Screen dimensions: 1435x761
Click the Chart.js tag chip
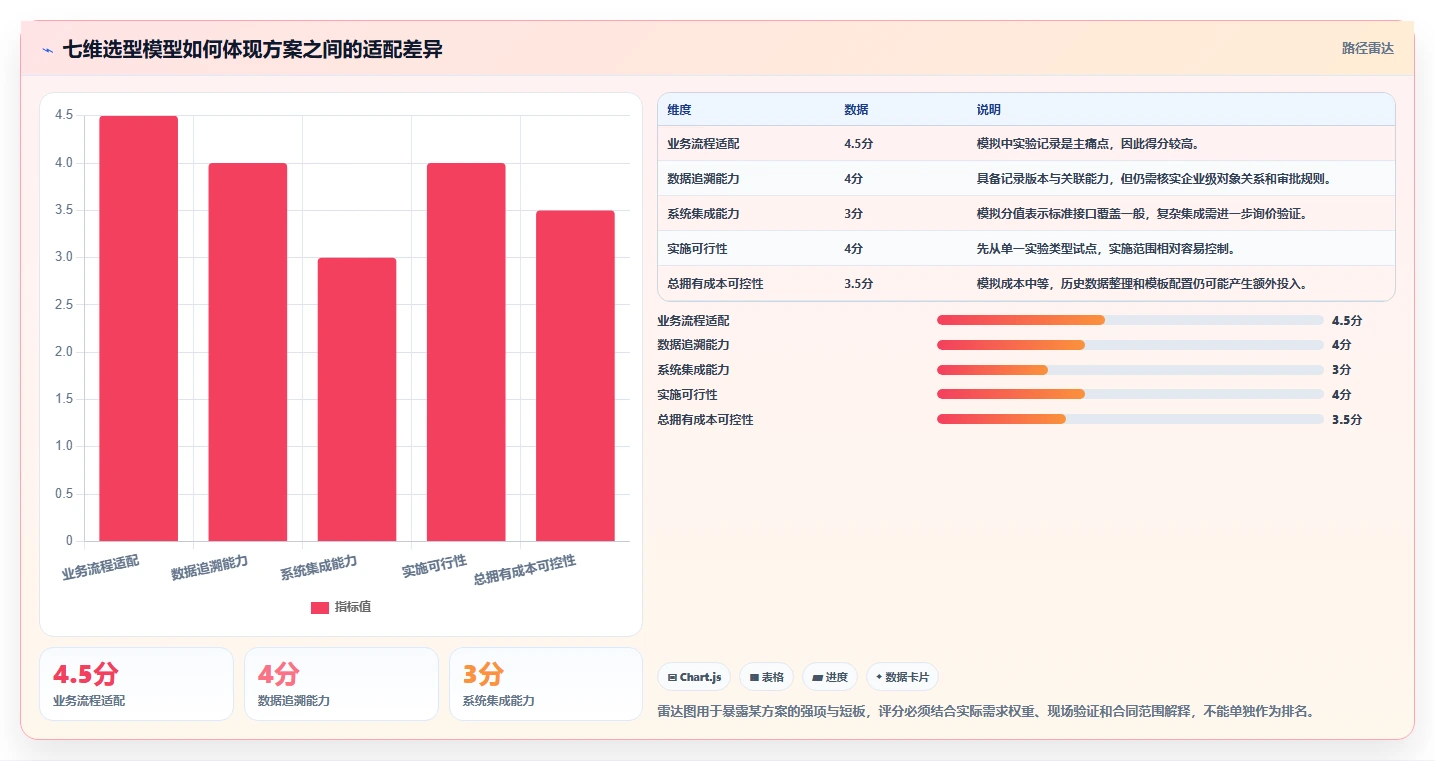click(x=695, y=677)
